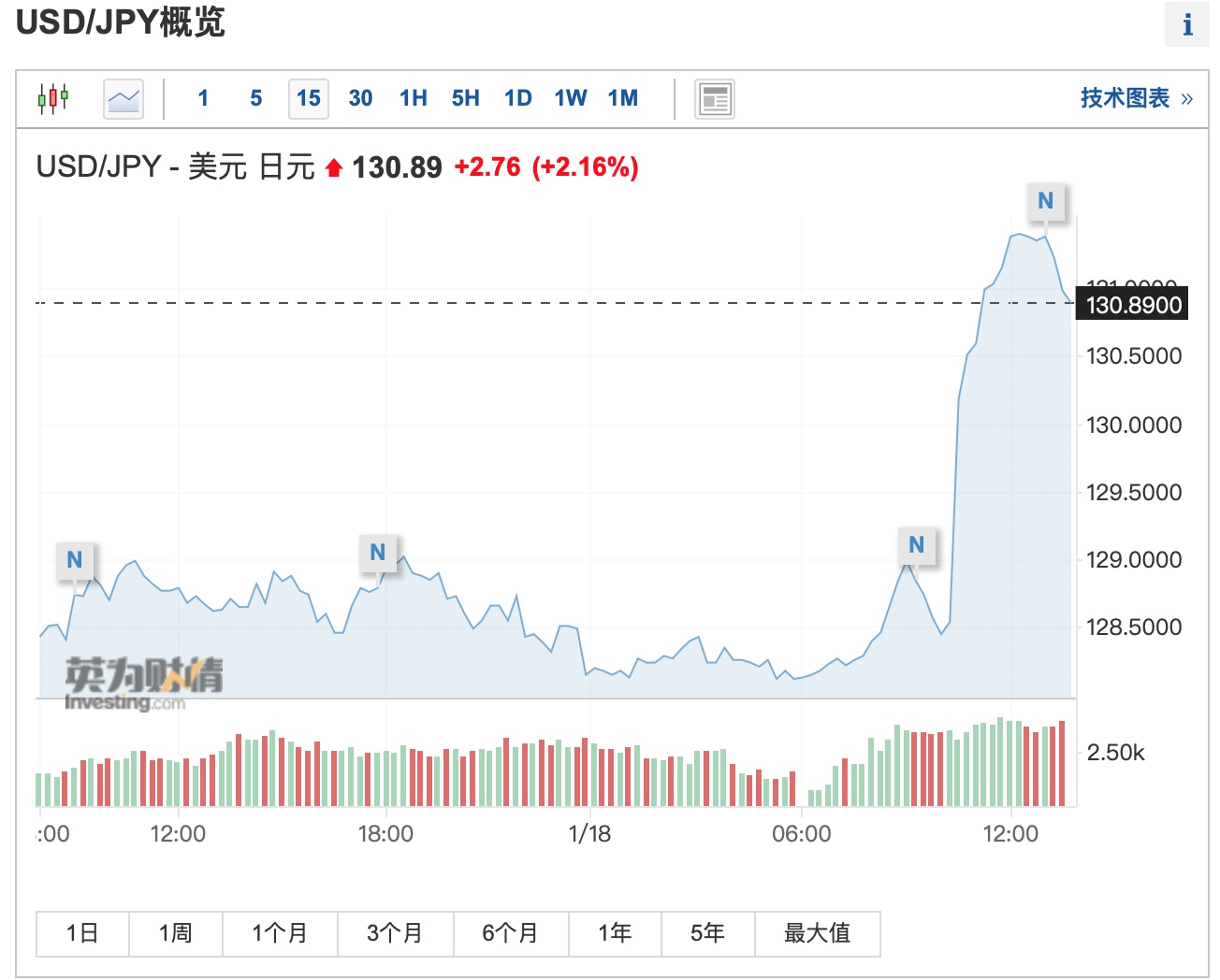Open the 技术图表 technical chart link

1136,98
